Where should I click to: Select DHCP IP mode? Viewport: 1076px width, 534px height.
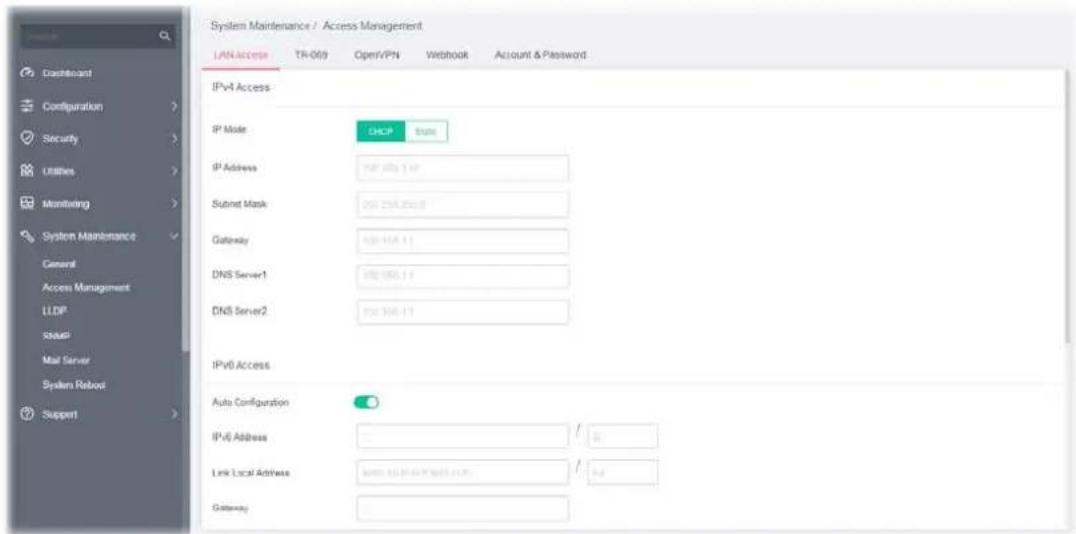[381, 132]
